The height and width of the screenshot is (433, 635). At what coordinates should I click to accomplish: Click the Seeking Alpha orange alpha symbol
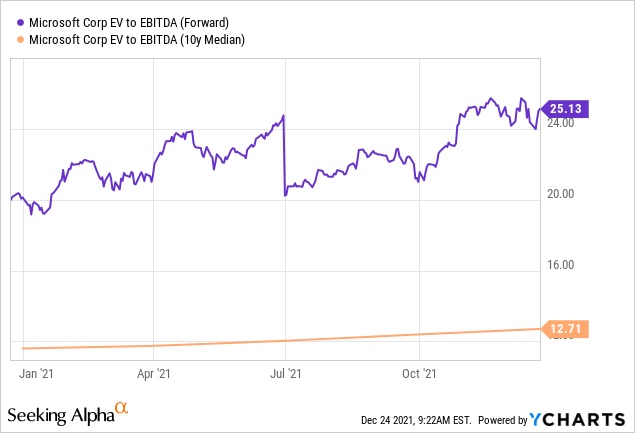(x=121, y=408)
